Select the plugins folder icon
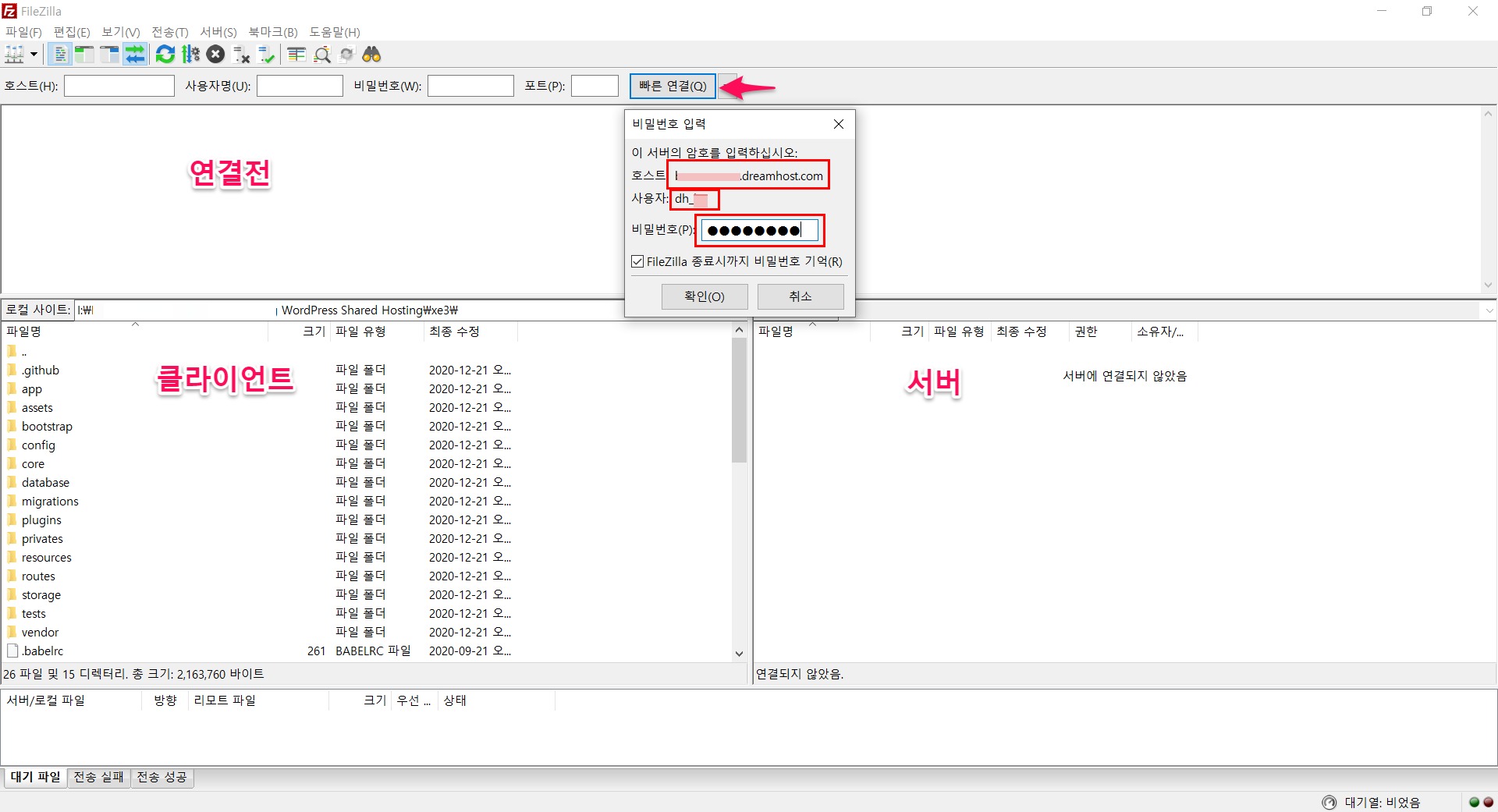Screen dimensions: 1498x812 click(12, 519)
